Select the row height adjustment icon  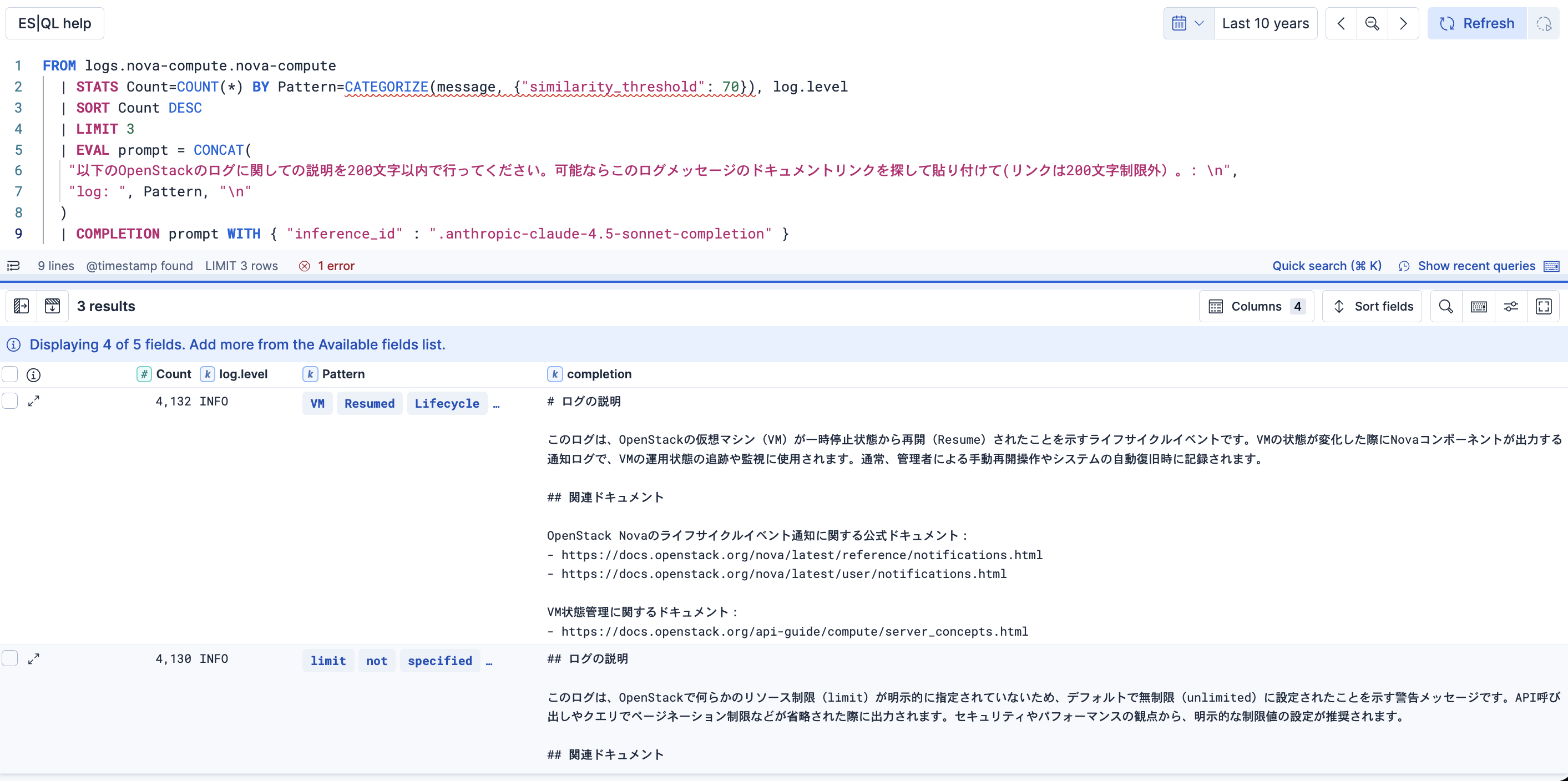pyautogui.click(x=53, y=306)
